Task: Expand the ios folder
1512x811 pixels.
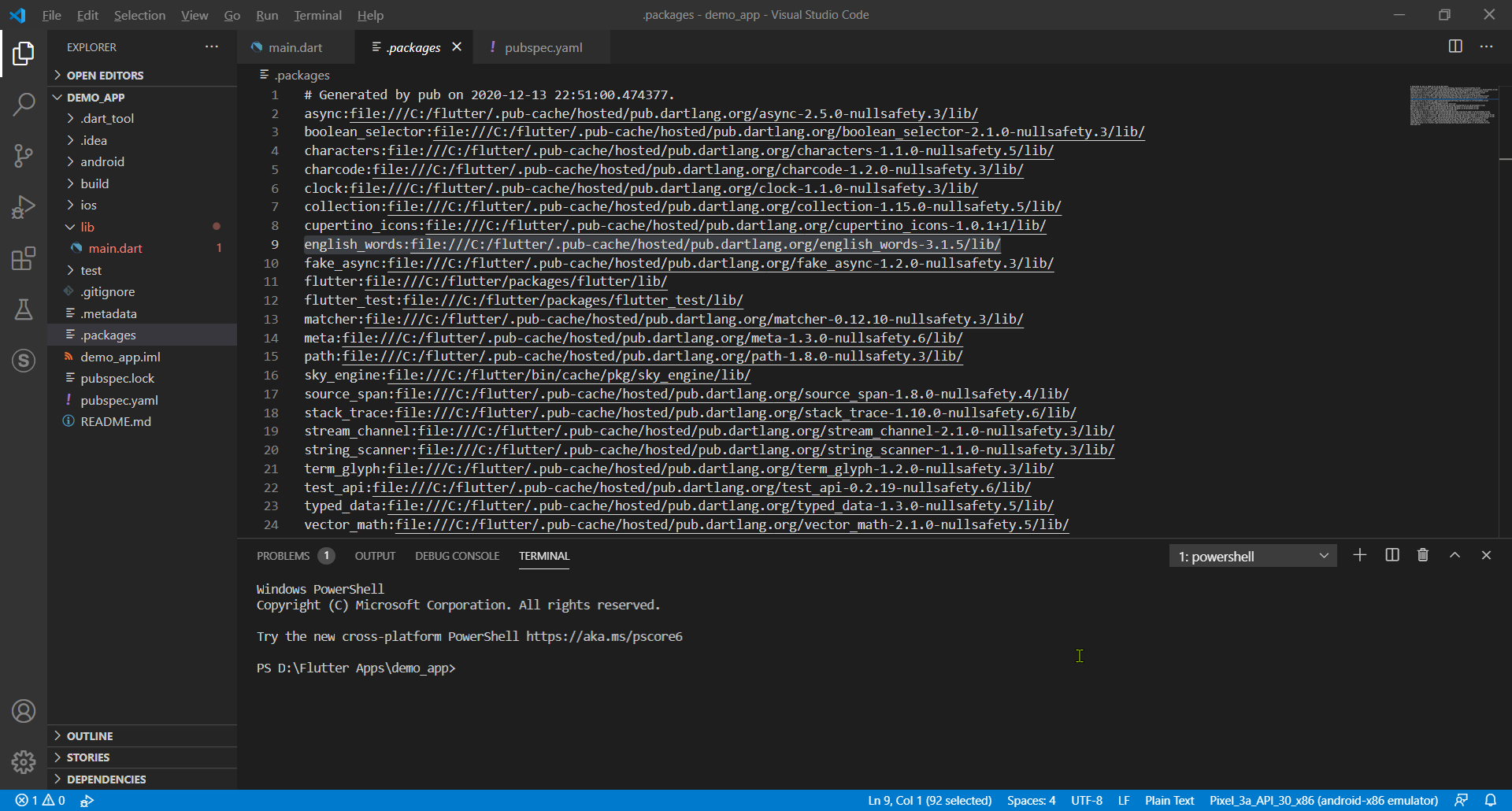Action: coord(142,205)
